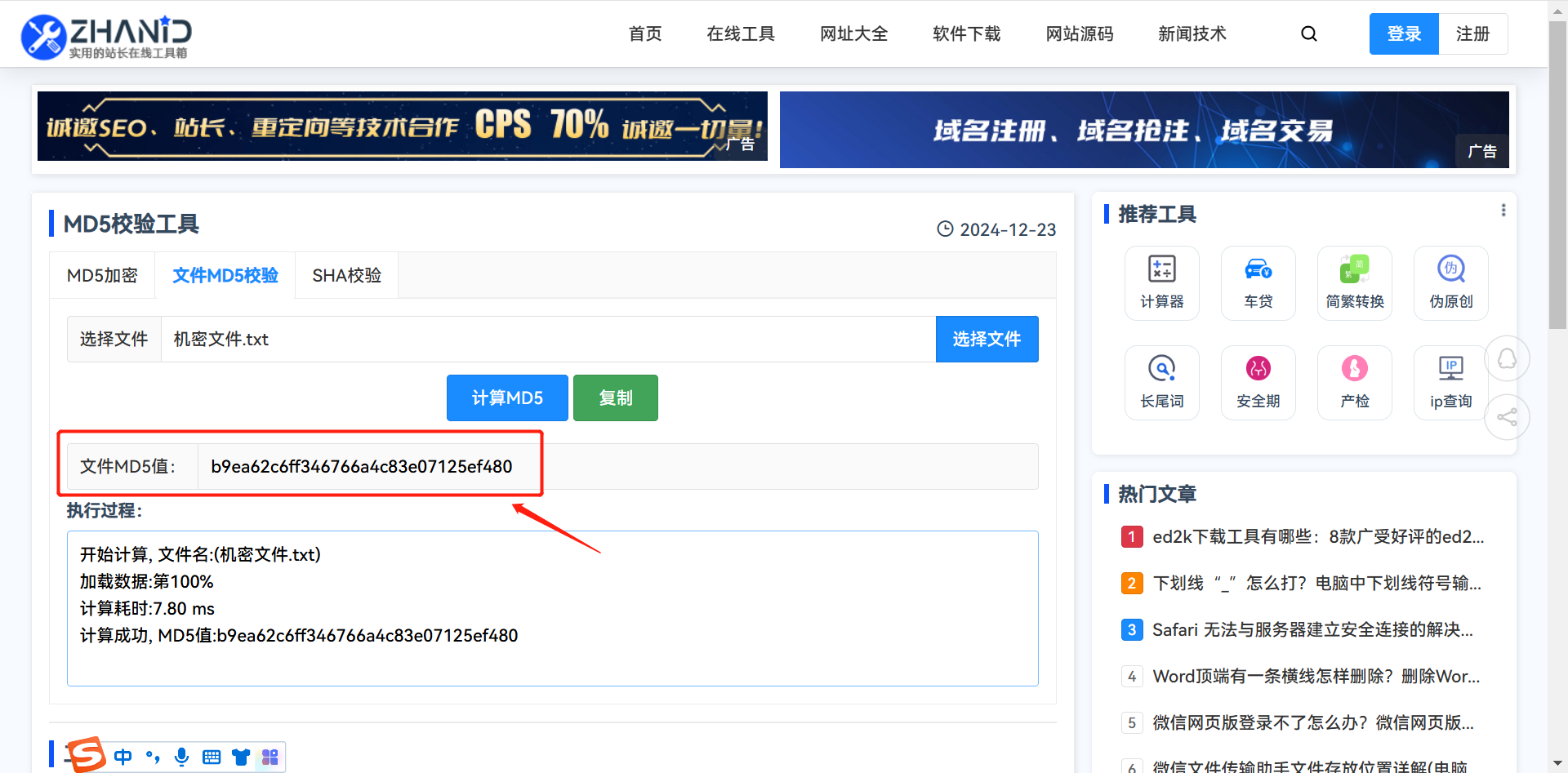
Task: Toggle Sogou input Chinese/English mode
Action: click(123, 757)
